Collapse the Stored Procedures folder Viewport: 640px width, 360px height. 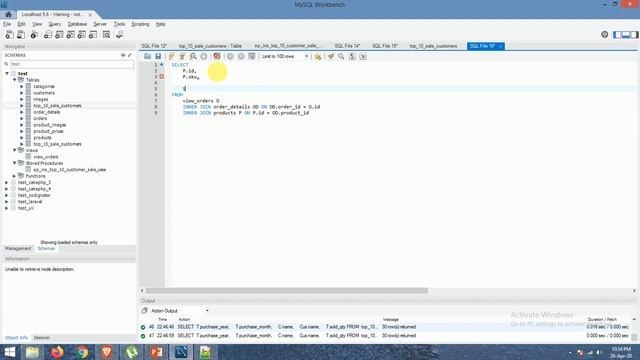pos(14,163)
